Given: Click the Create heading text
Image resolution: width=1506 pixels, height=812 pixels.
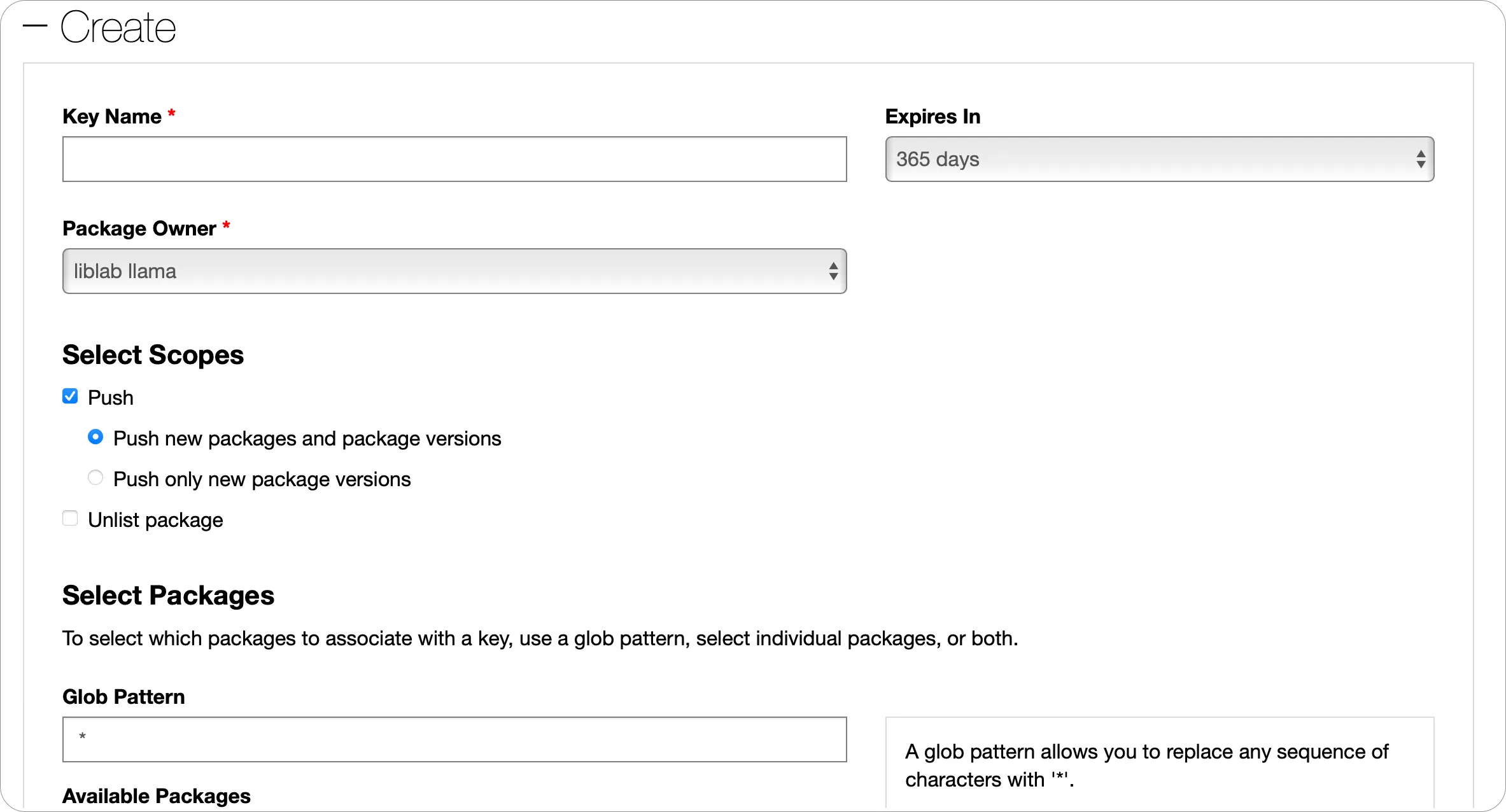Looking at the screenshot, I should [x=118, y=25].
